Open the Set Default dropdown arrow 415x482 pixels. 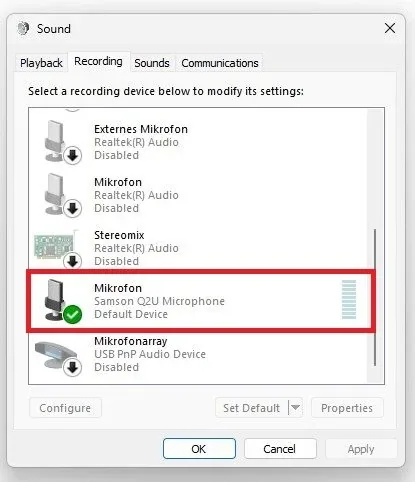(x=295, y=408)
